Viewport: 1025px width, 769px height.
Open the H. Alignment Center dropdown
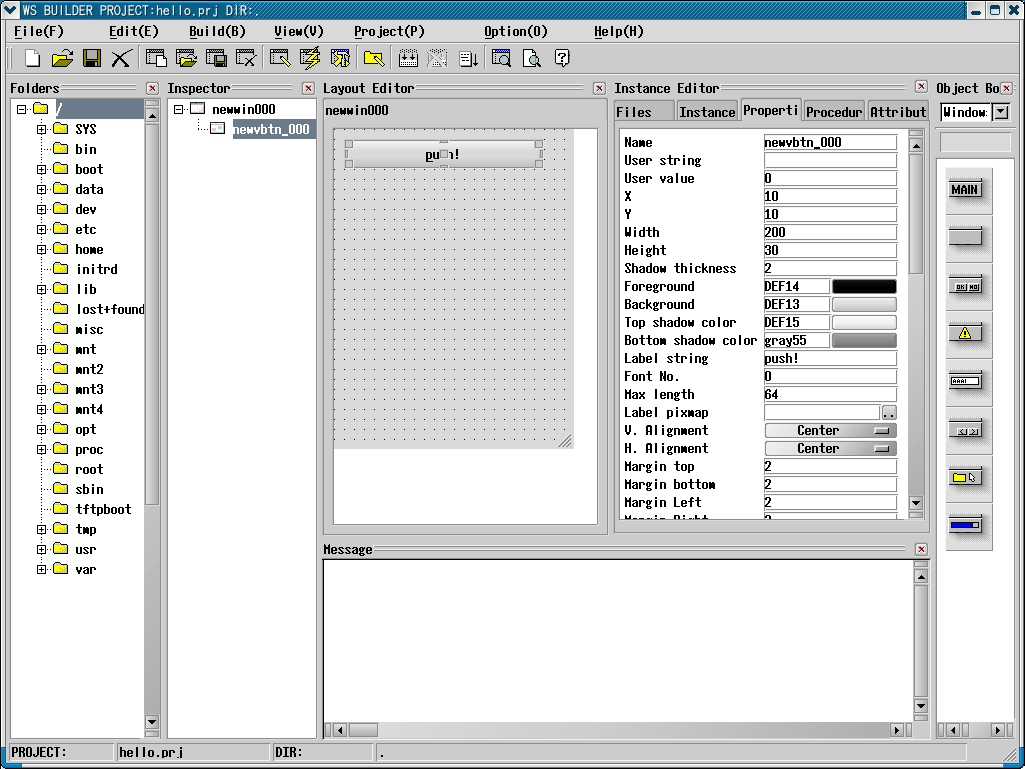tap(830, 449)
